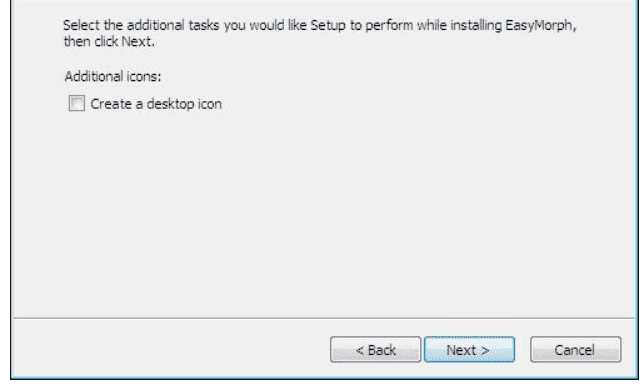This screenshot has height=392, width=644.
Task: Click the 'Select the additional tasks' instruction line
Action: [320, 25]
